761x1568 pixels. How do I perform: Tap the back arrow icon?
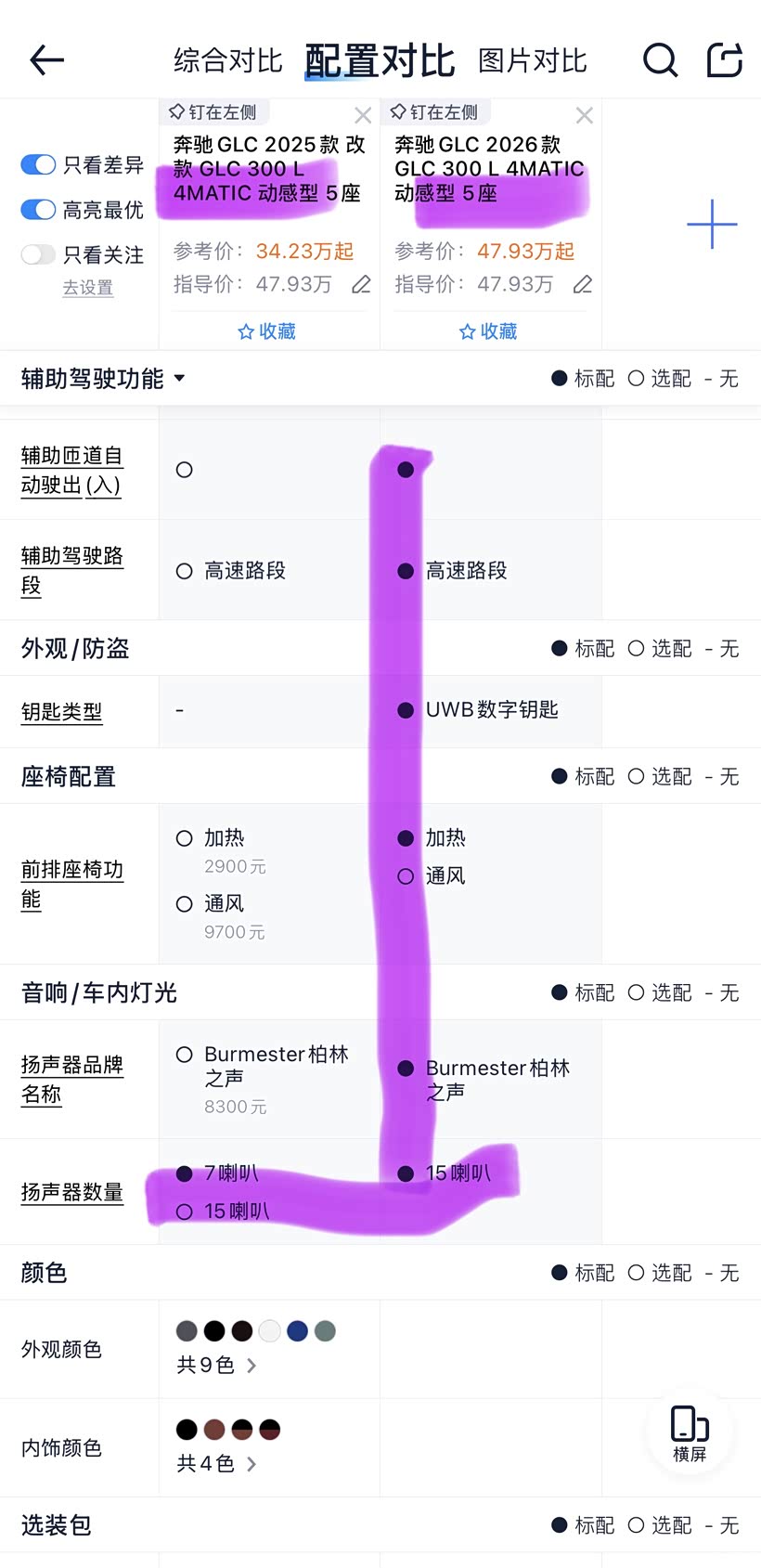pos(46,61)
